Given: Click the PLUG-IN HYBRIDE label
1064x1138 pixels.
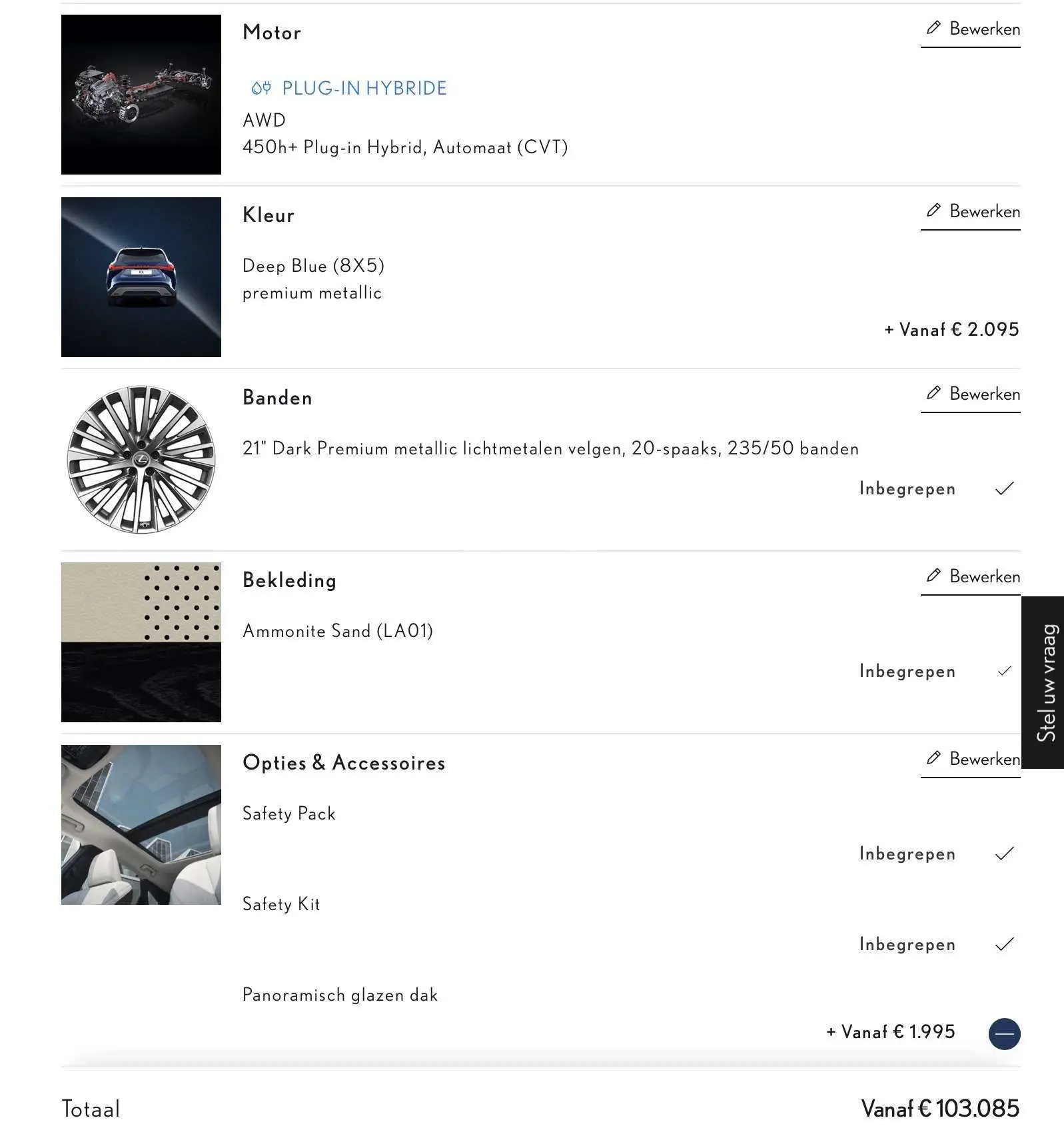Looking at the screenshot, I should pos(364,88).
